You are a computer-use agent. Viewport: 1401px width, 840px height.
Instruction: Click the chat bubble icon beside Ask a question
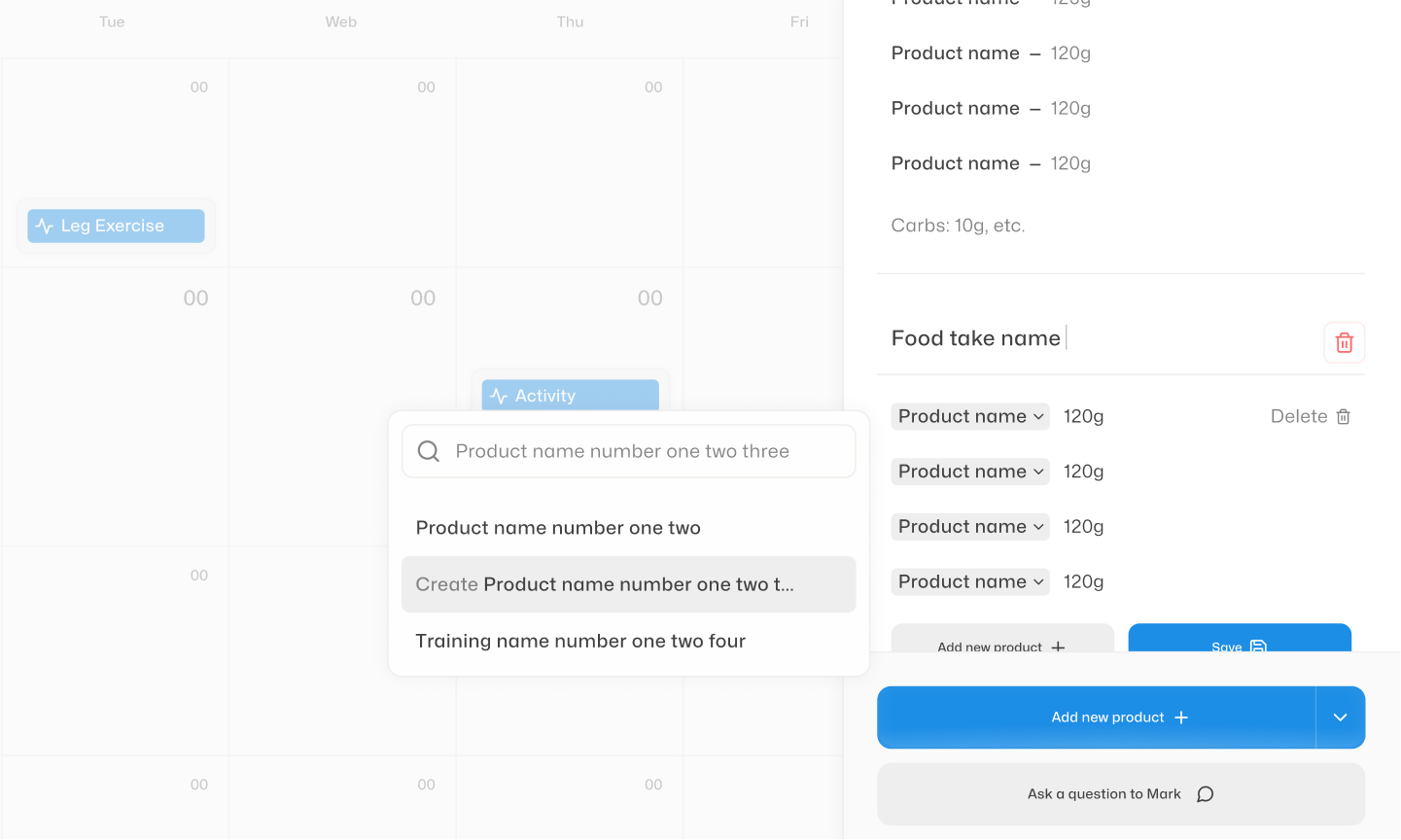1206,794
